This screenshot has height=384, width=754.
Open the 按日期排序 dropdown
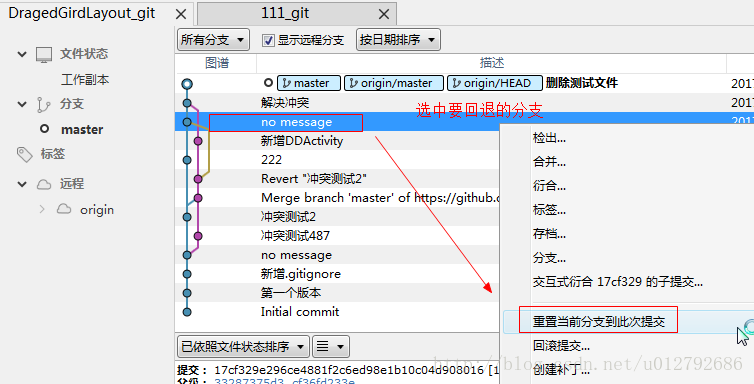[398, 40]
